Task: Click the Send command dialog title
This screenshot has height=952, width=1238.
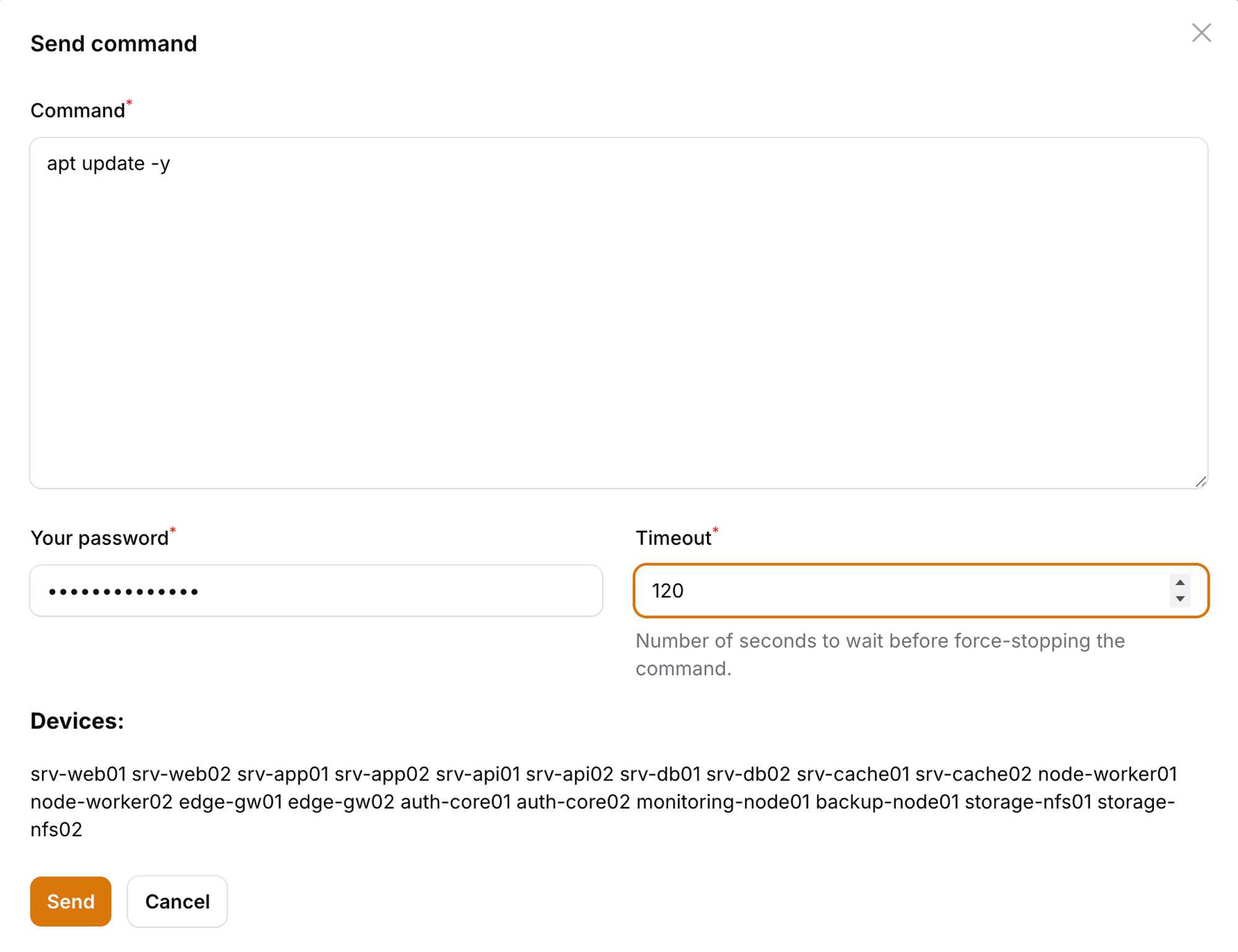Action: [x=113, y=43]
